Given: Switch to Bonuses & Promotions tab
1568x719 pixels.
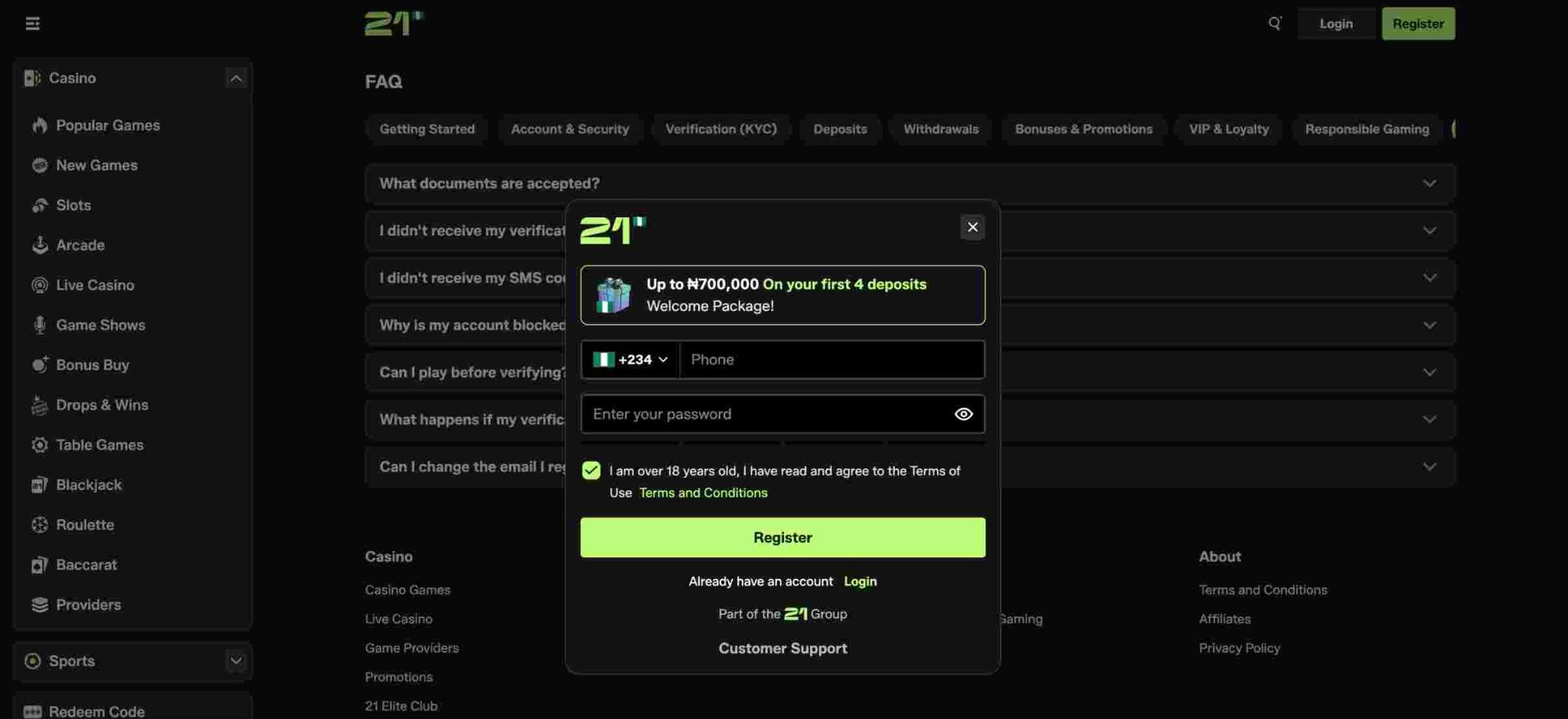Looking at the screenshot, I should click(1083, 129).
